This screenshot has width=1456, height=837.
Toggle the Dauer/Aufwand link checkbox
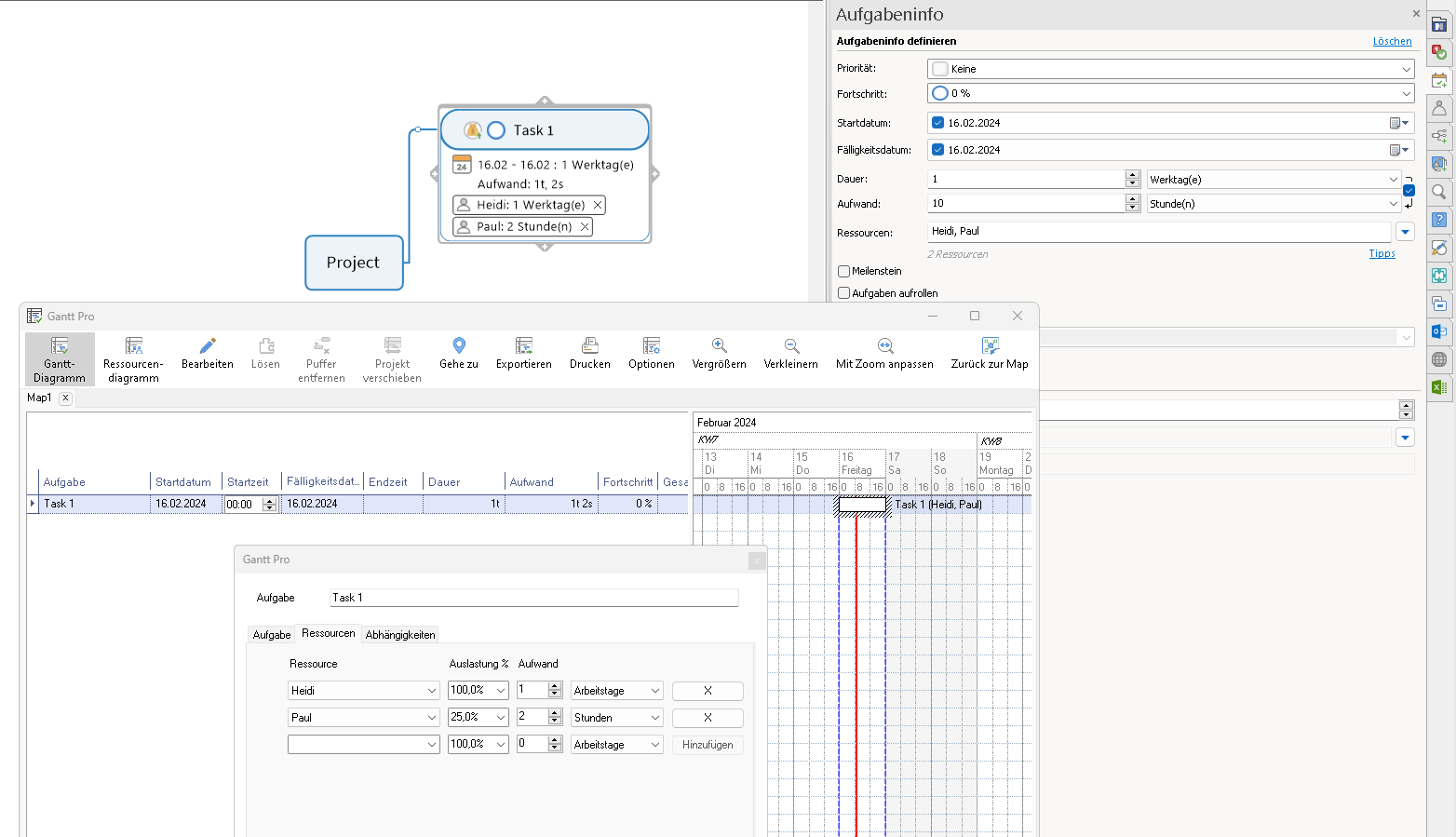[1409, 191]
